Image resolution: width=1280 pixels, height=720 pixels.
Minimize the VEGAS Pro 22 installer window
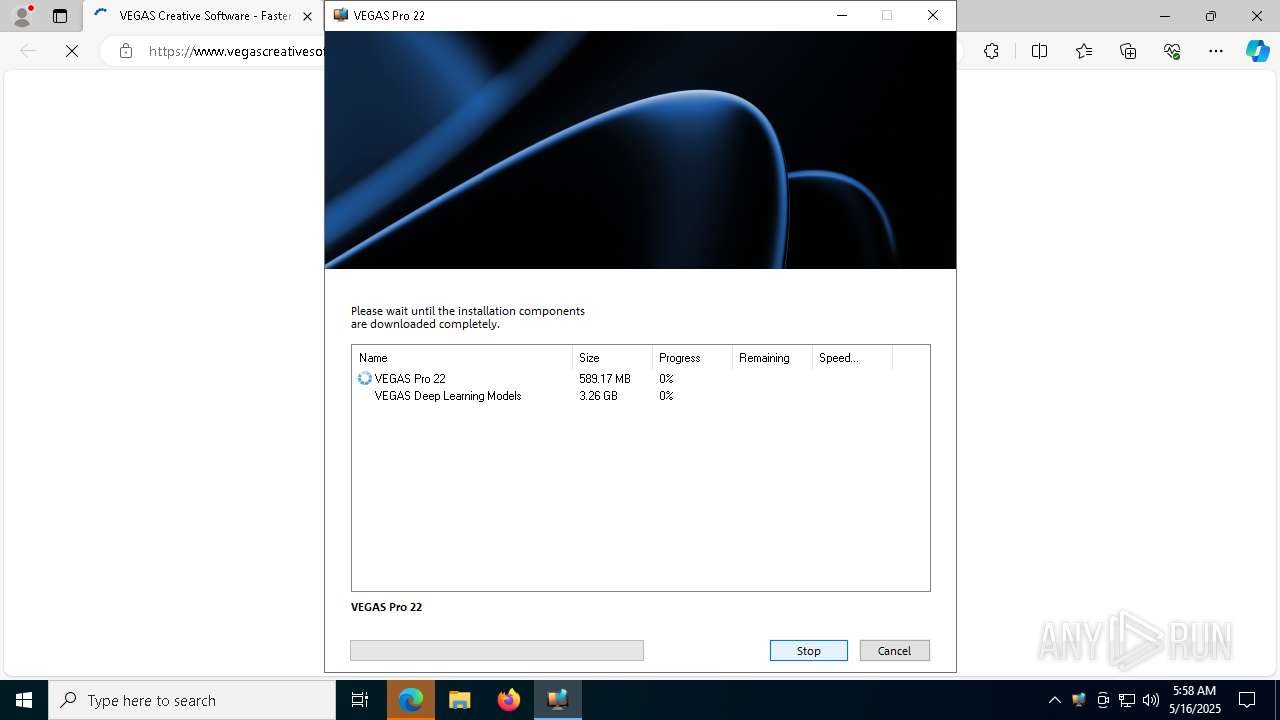point(841,15)
